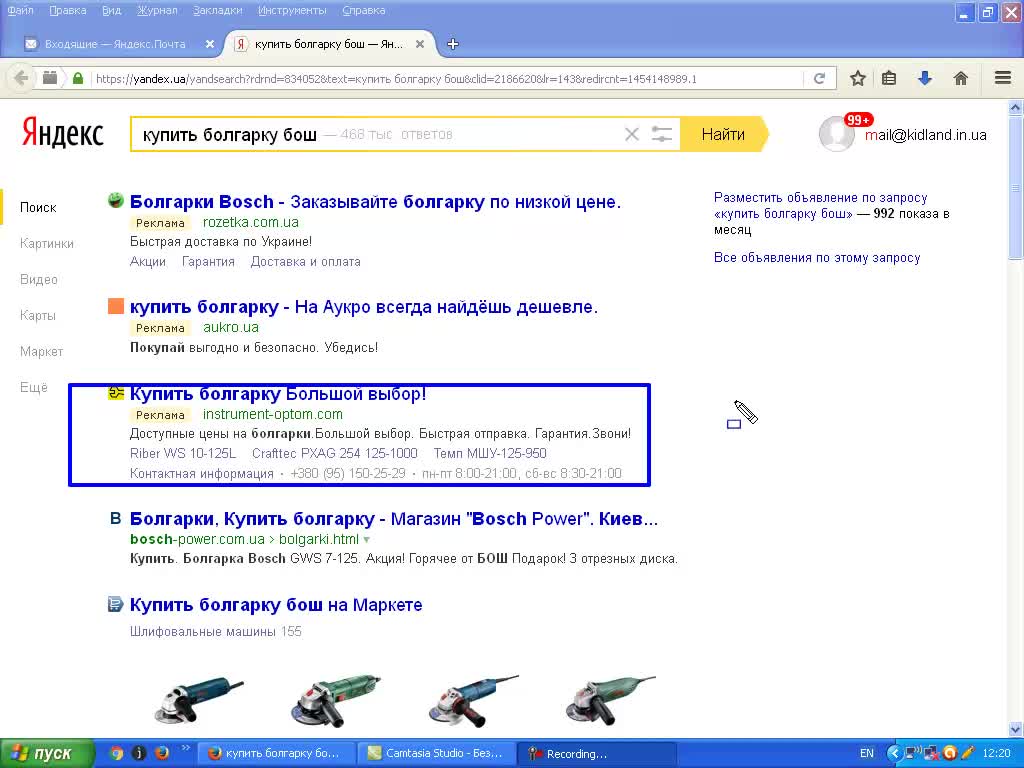
Task: Select the Картинки search section
Action: (47, 244)
